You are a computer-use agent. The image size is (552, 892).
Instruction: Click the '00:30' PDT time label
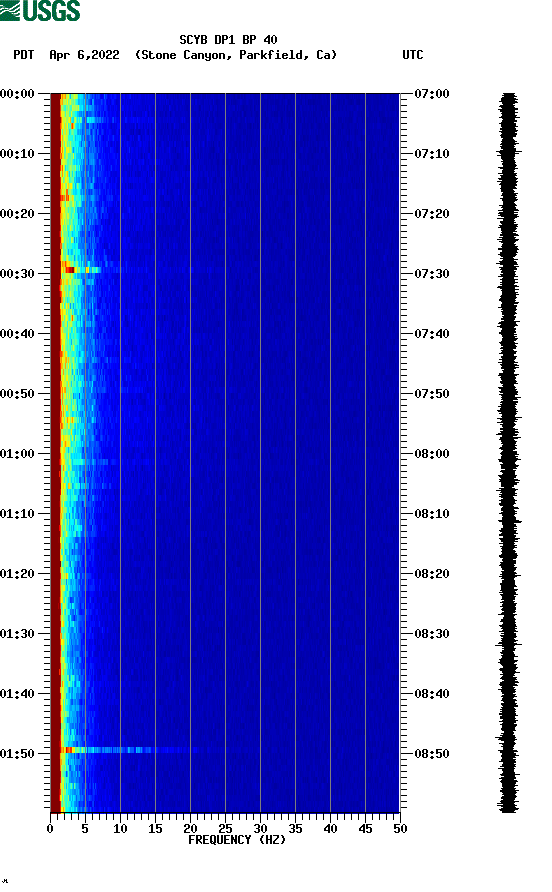coord(17,274)
